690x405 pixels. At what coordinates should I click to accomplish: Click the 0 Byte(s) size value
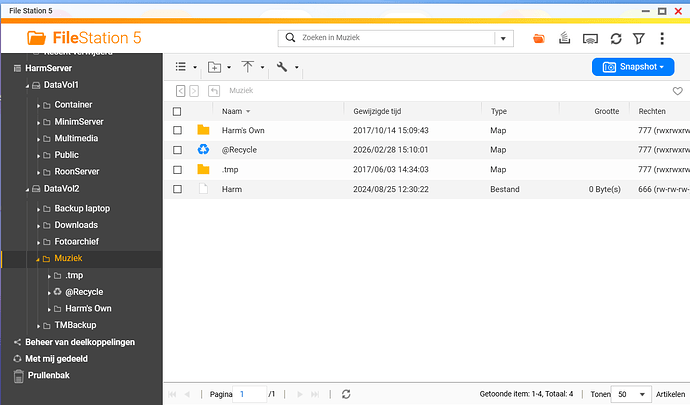pyautogui.click(x=605, y=189)
